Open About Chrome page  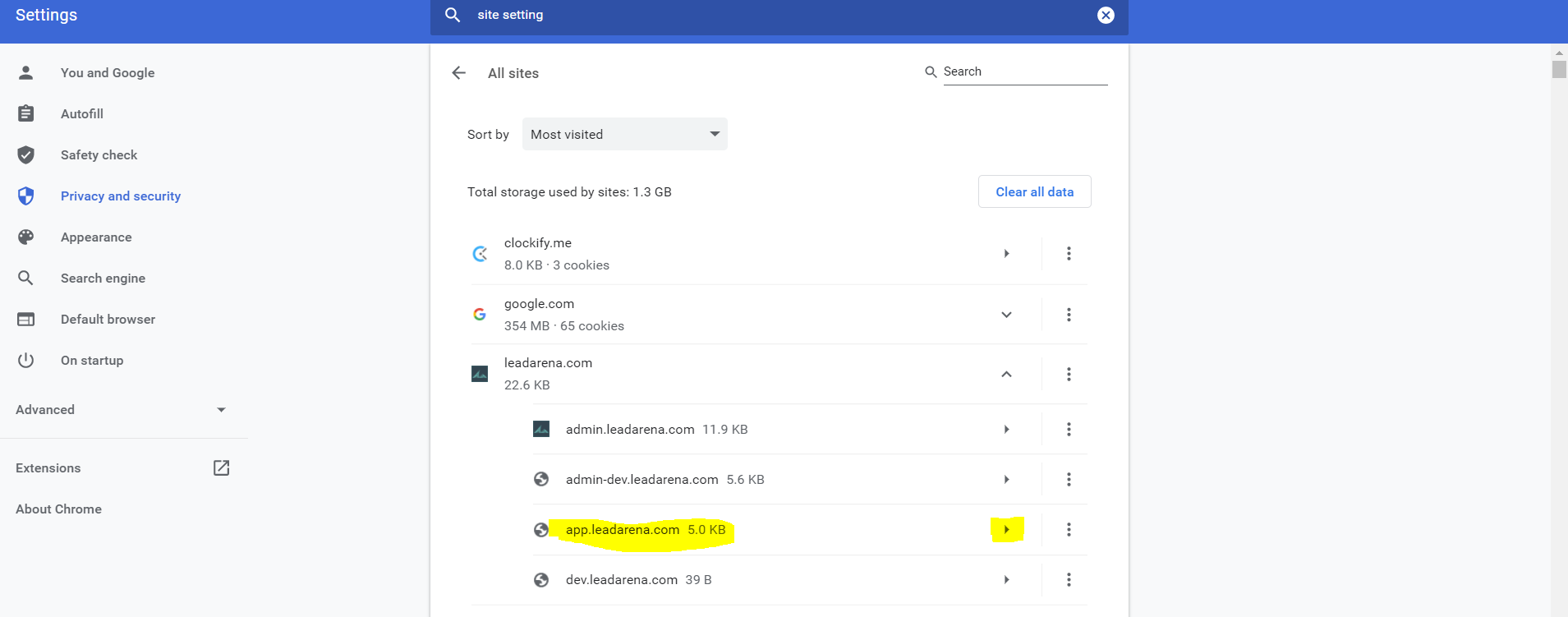click(59, 509)
